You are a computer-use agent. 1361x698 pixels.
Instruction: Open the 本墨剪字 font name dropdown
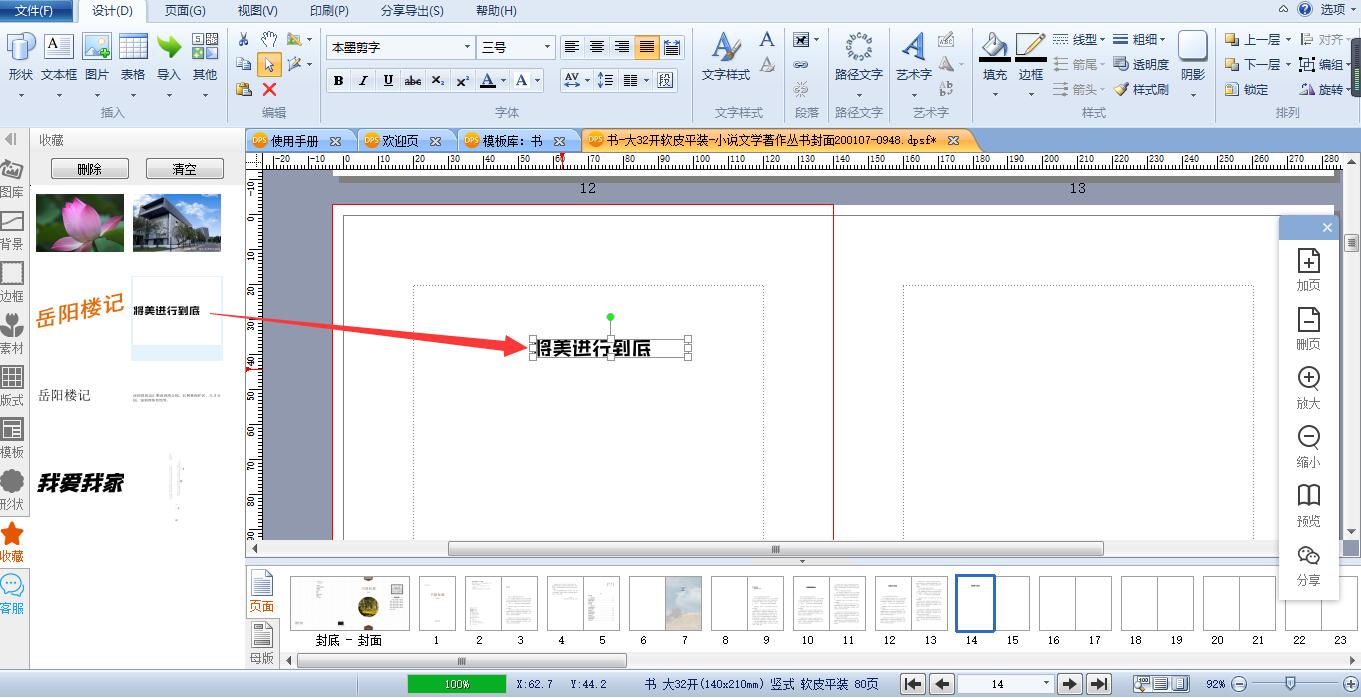[x=467, y=47]
